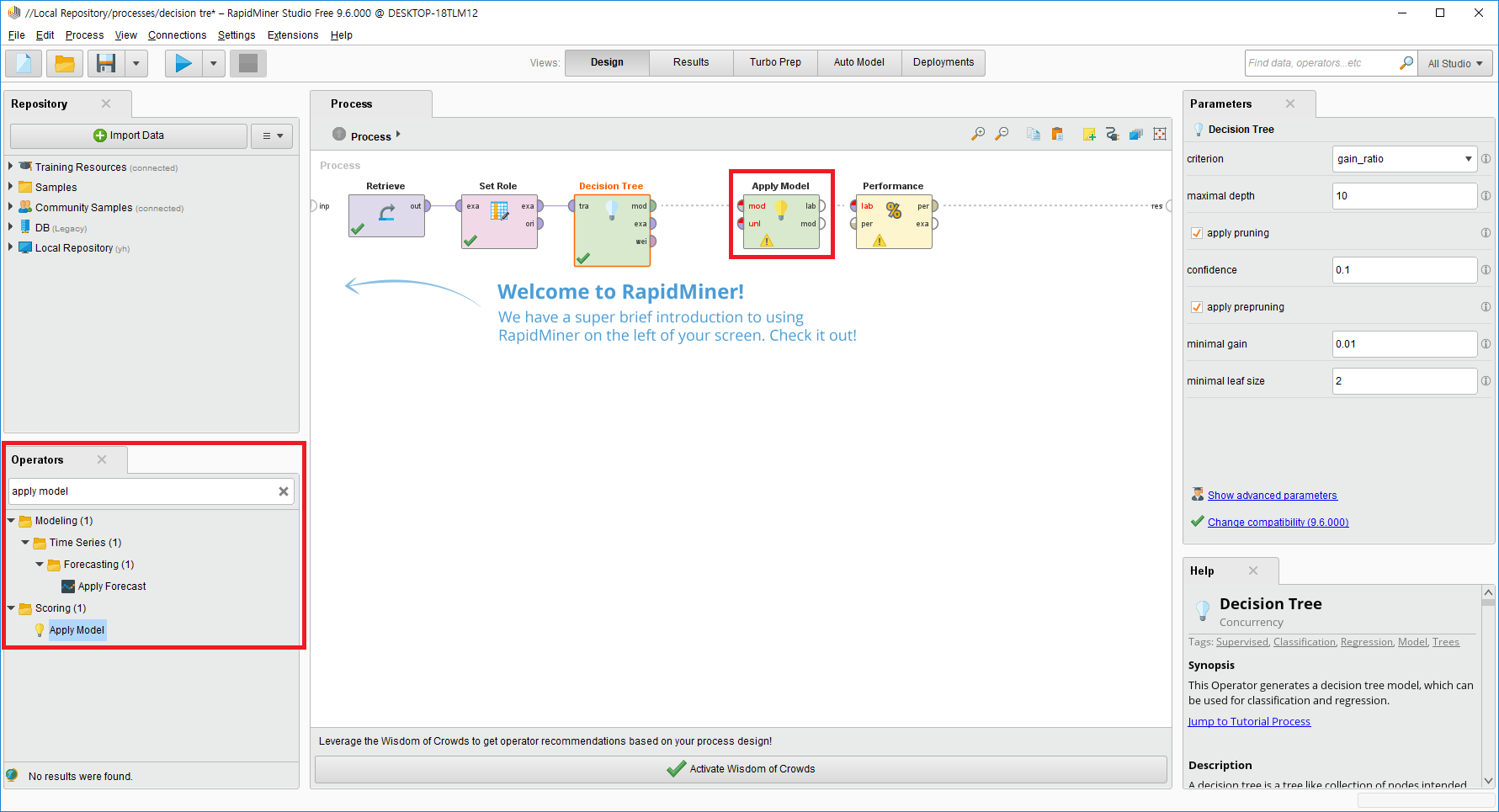Screen dimensions: 1499x812
Task: Open the Help menu
Action: click(341, 35)
